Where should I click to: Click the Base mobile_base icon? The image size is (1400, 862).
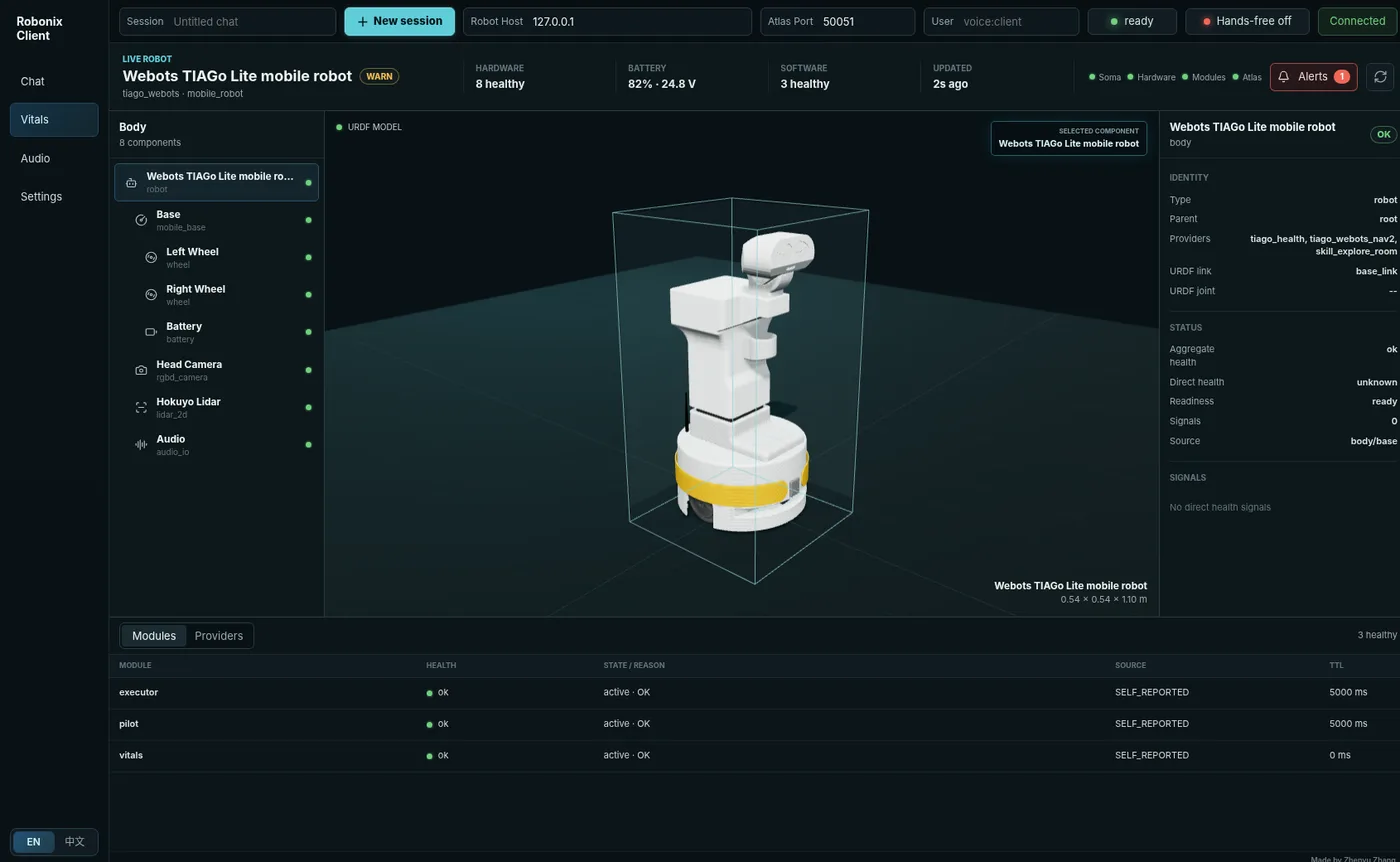click(x=141, y=220)
